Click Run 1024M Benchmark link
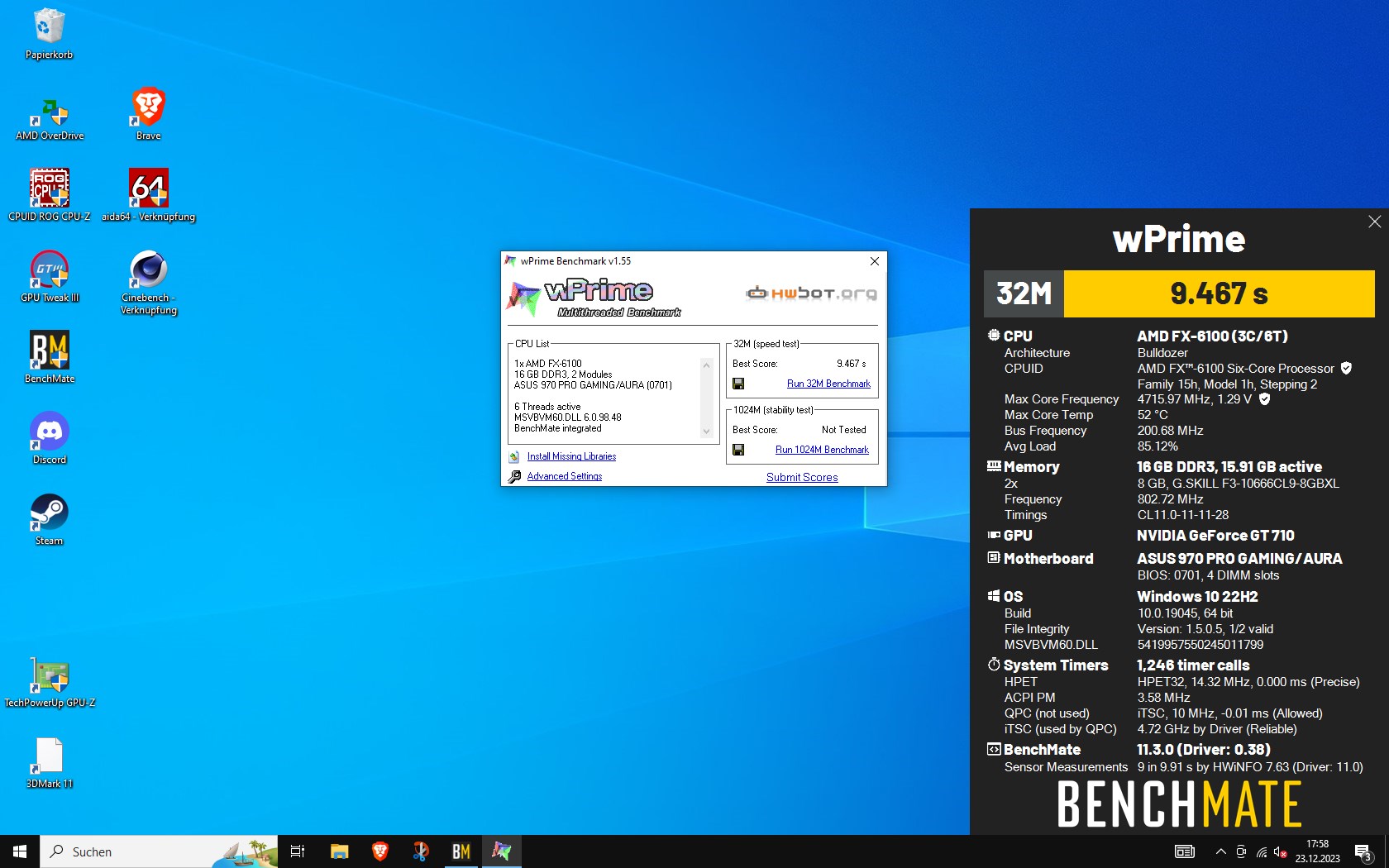1389x868 pixels. (822, 450)
